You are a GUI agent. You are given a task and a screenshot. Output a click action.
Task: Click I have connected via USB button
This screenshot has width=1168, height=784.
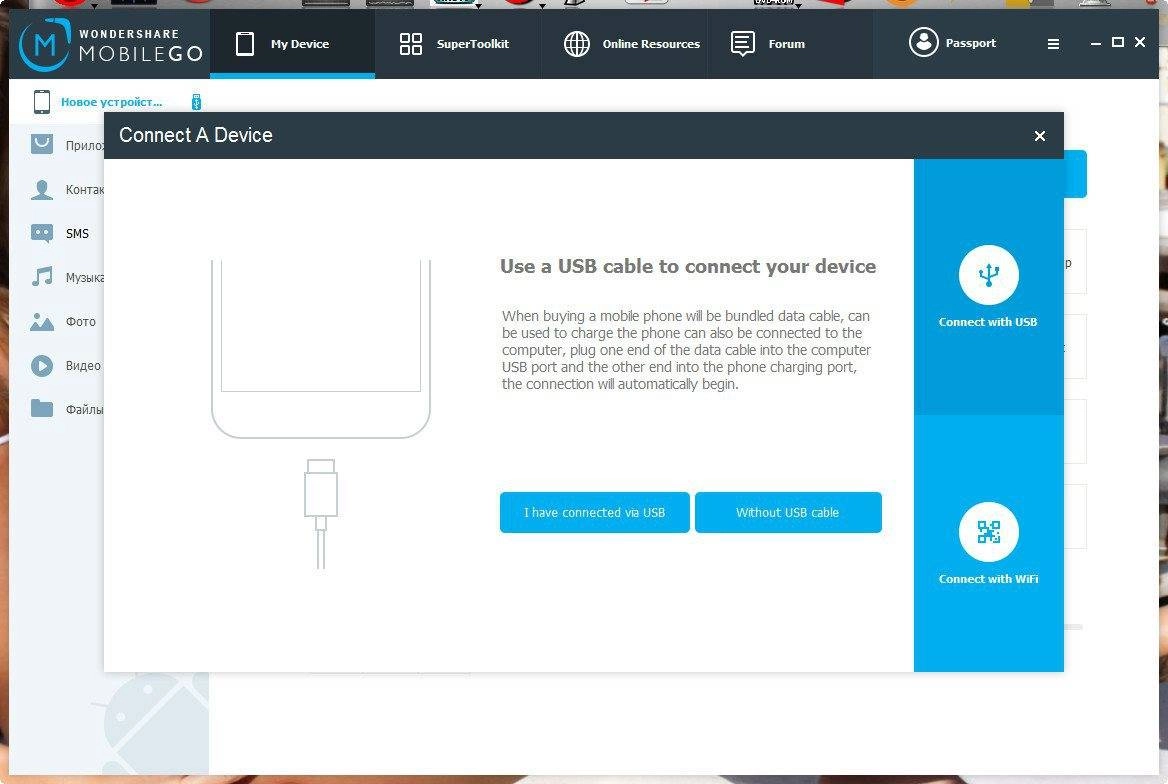pos(594,512)
